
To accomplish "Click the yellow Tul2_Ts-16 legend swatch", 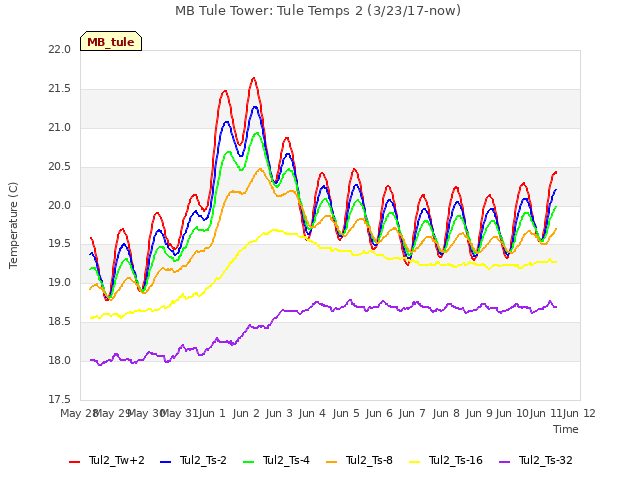I will pos(414,462).
